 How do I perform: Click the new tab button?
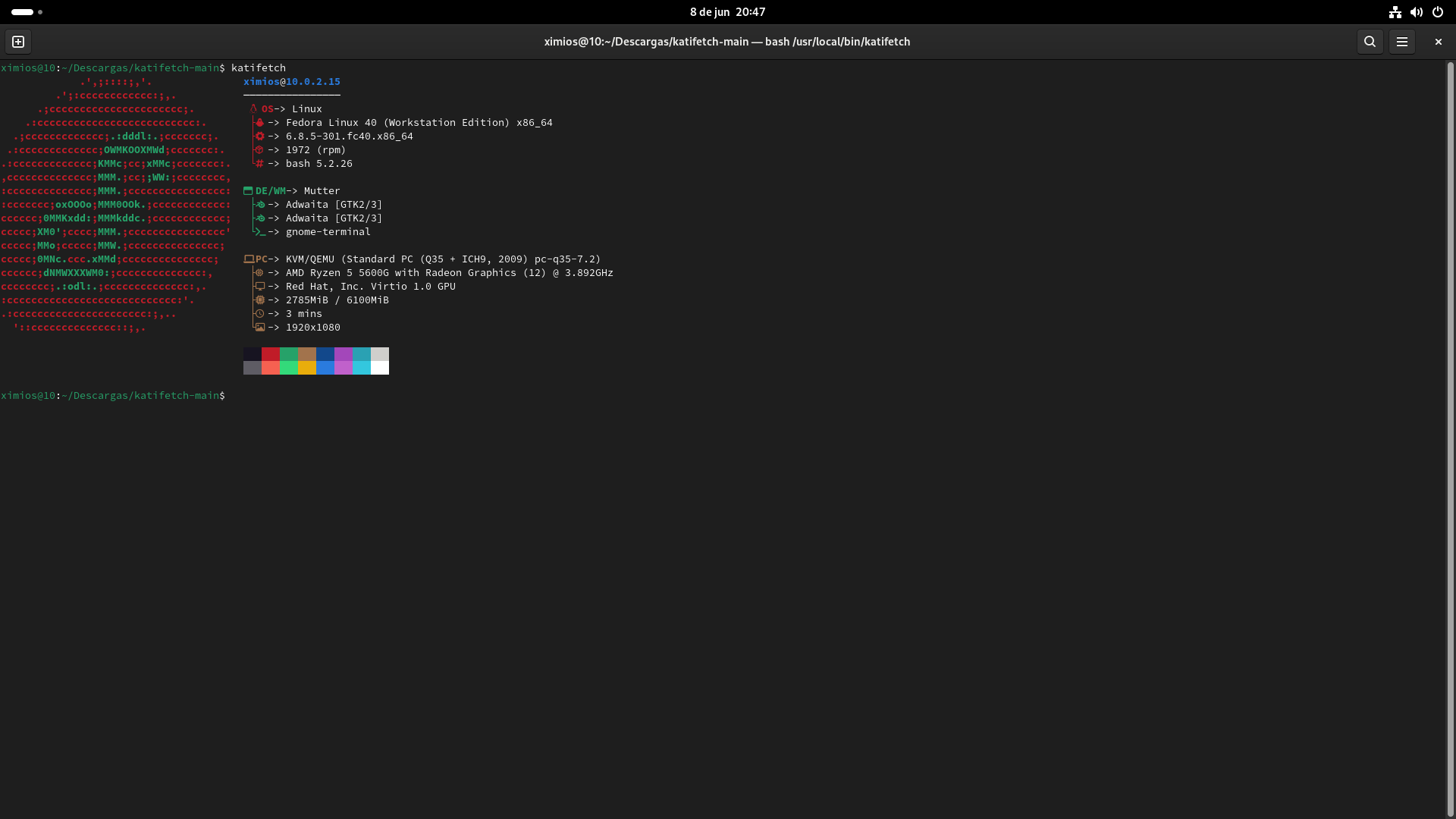(x=18, y=42)
